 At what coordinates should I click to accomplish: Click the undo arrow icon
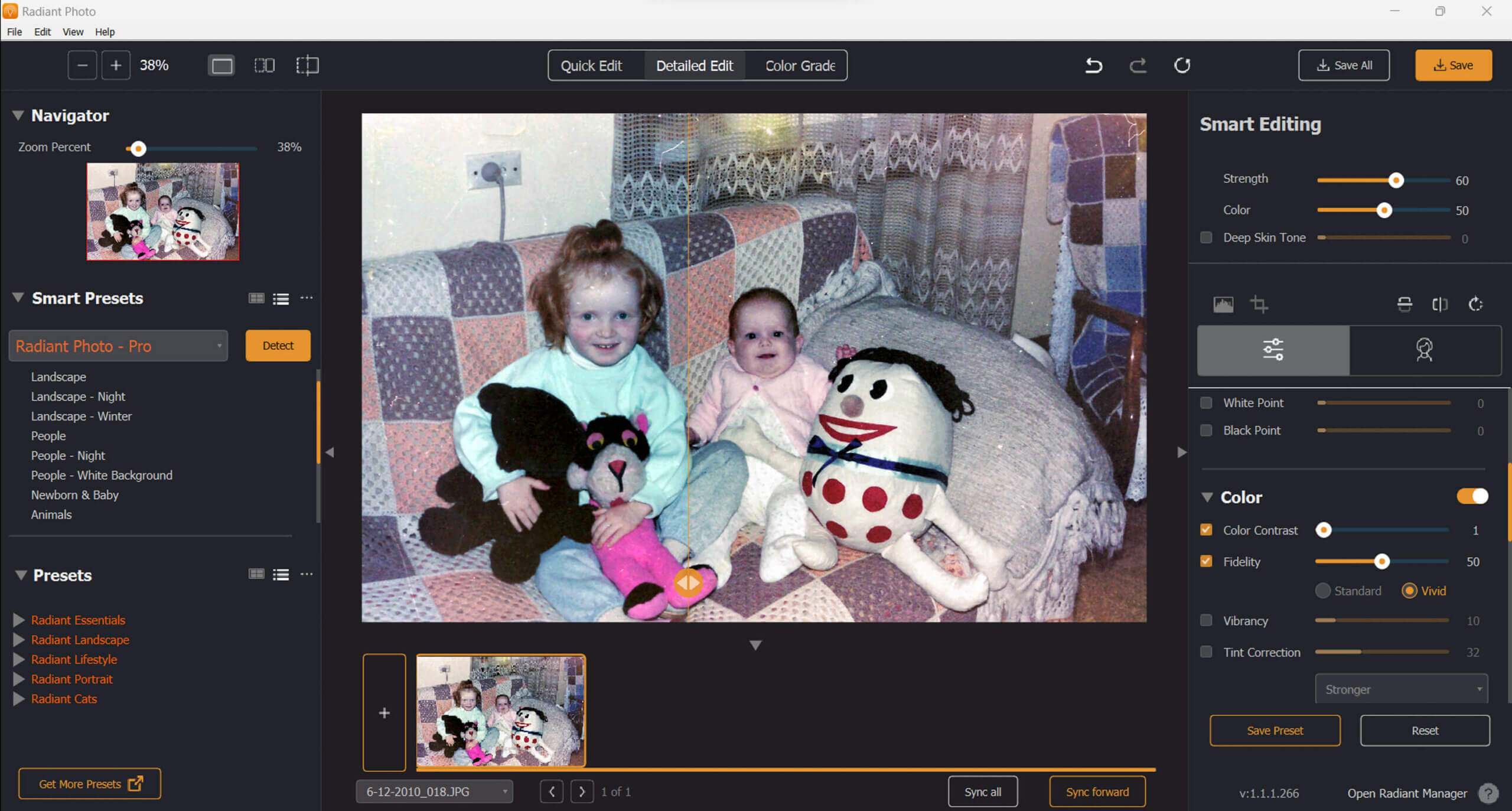1093,65
